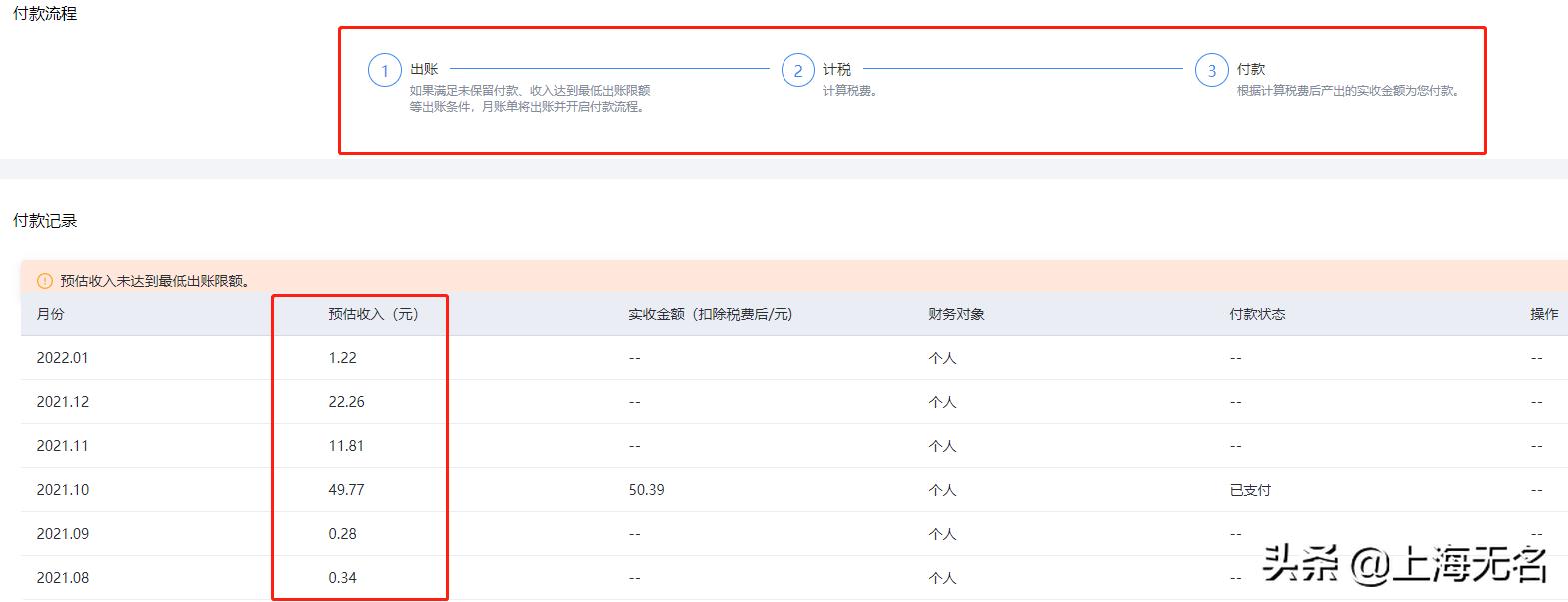Click the 付款流程 section heading
The width and height of the screenshot is (1568, 602).
click(45, 14)
